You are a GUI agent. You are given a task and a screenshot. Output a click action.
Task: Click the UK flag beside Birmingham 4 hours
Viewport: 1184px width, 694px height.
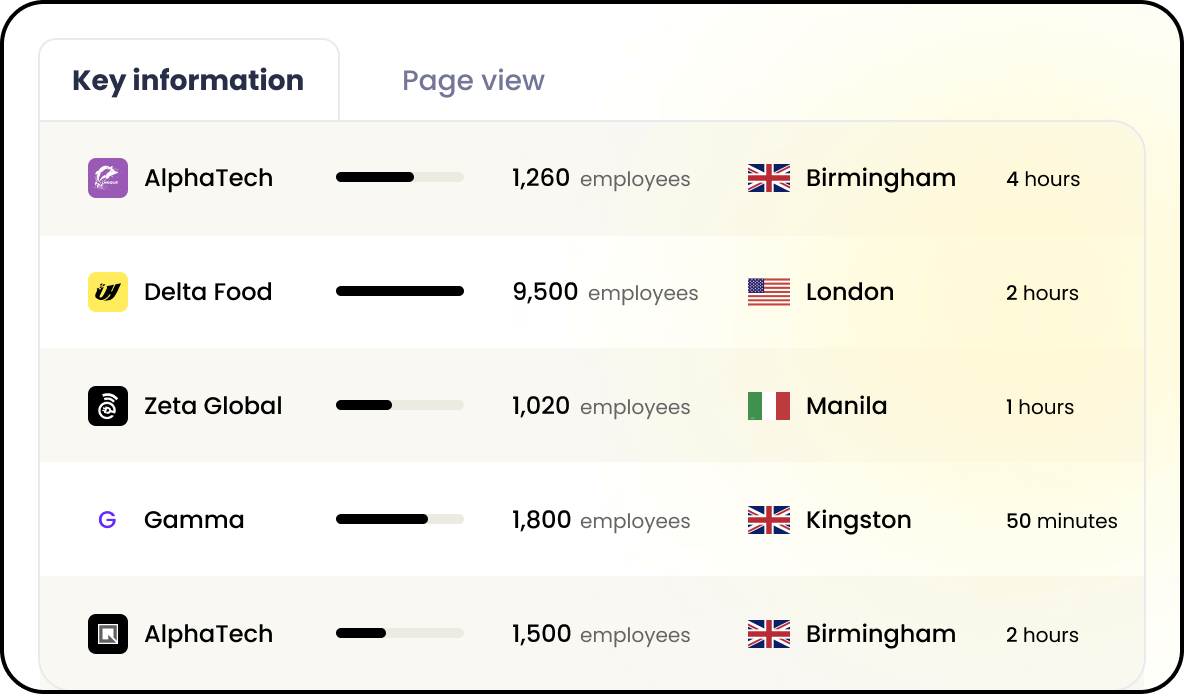coord(769,178)
